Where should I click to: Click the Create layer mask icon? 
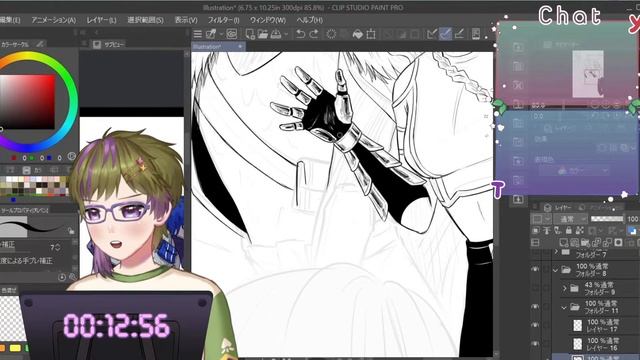[618, 242]
